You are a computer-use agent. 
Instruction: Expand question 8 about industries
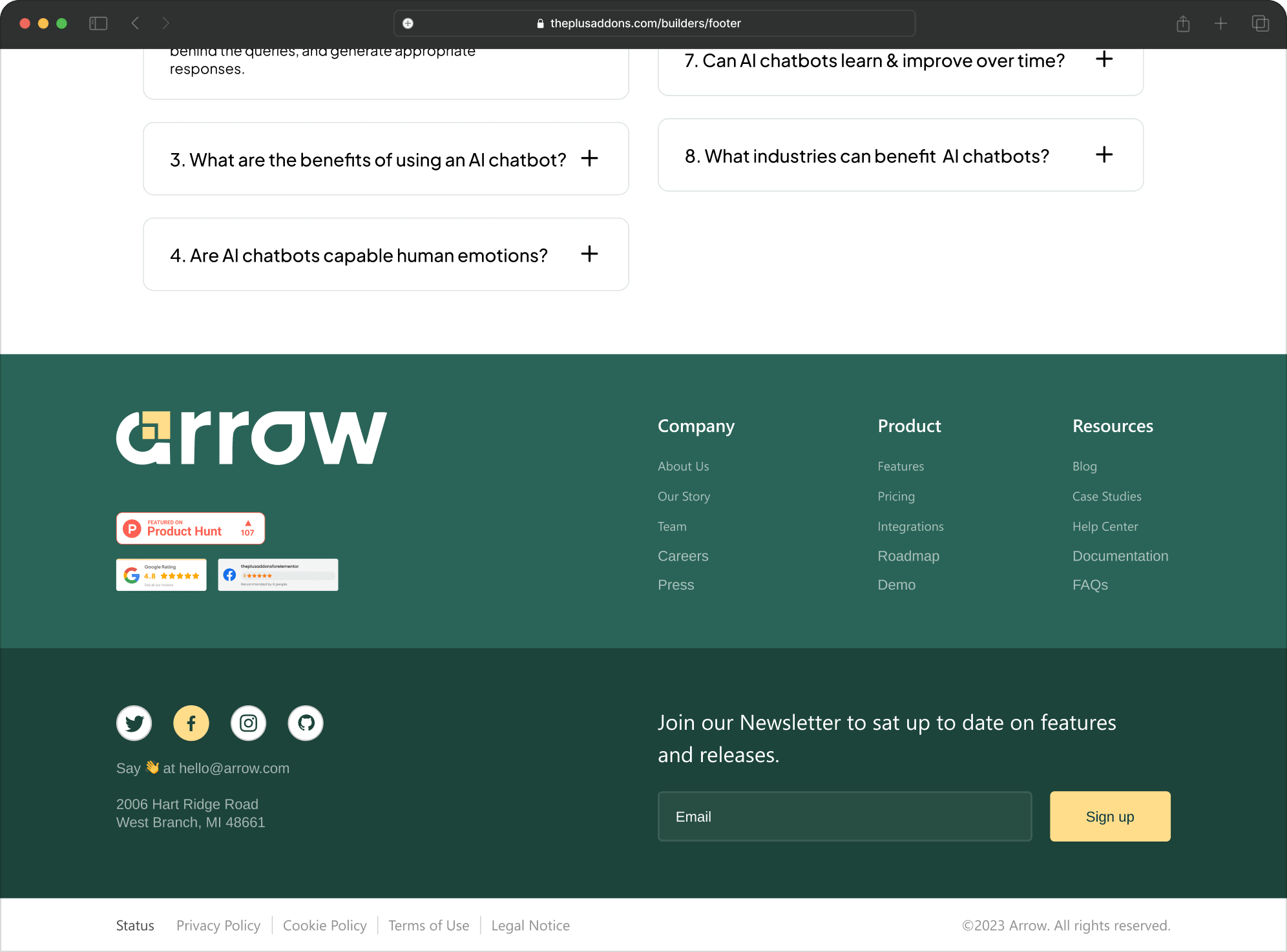tap(1104, 154)
